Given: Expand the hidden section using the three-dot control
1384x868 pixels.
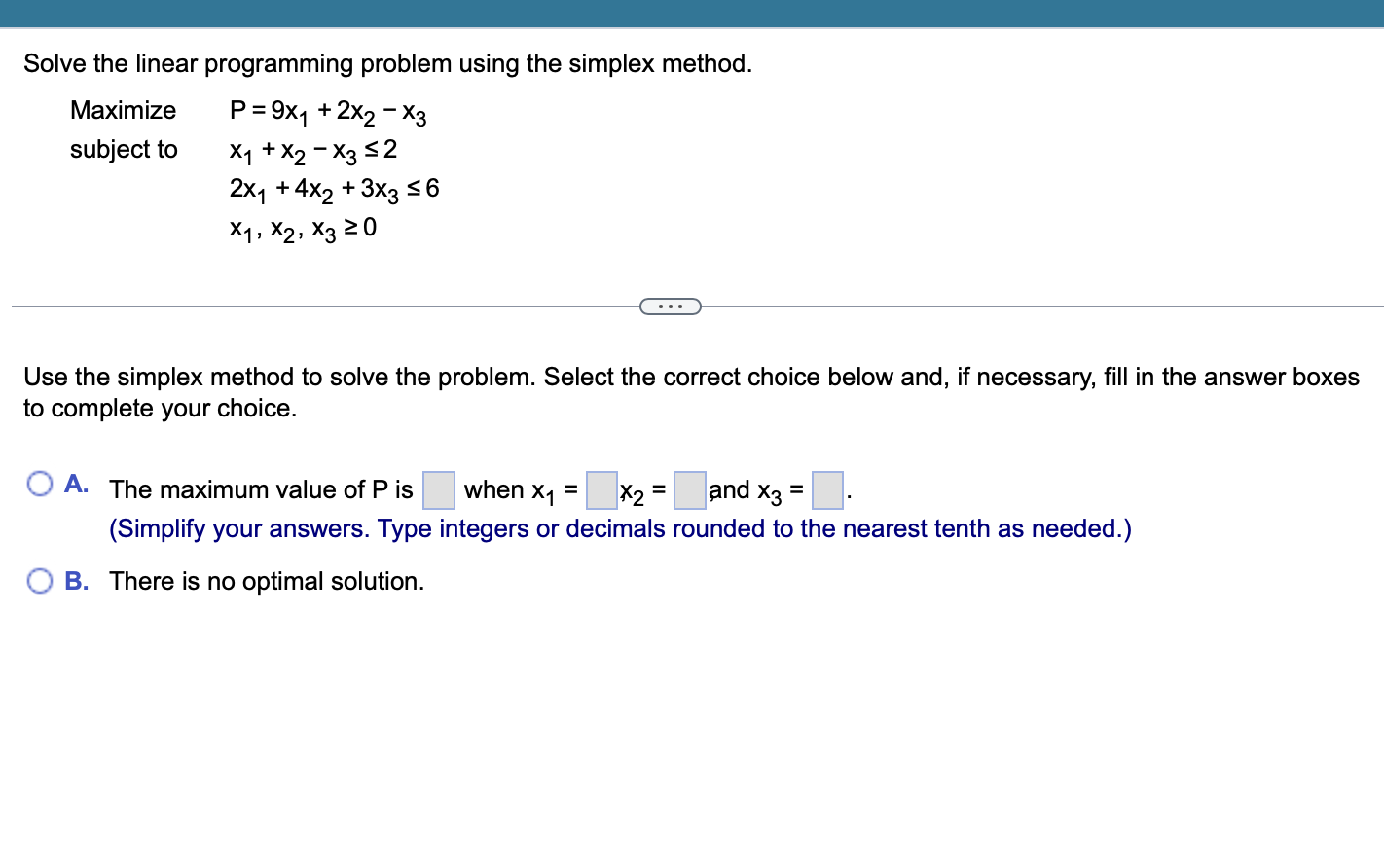Looking at the screenshot, I should click(671, 306).
